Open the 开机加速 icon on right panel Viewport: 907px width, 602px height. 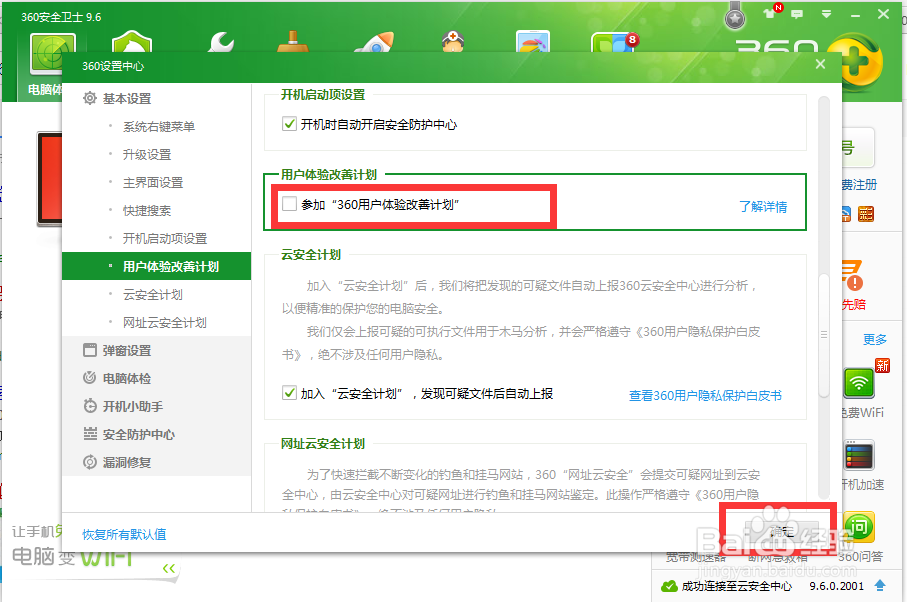click(859, 456)
